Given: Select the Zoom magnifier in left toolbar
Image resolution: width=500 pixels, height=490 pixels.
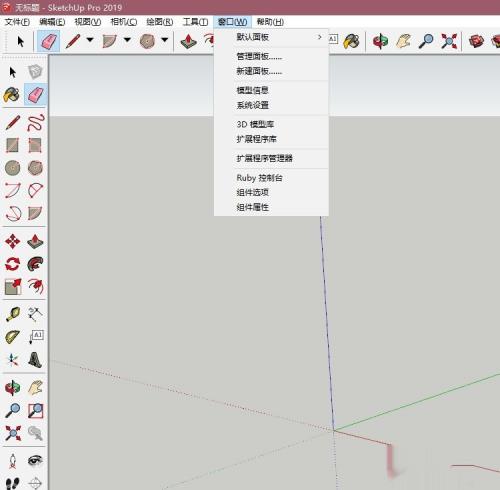Looking at the screenshot, I should pyautogui.click(x=13, y=411).
